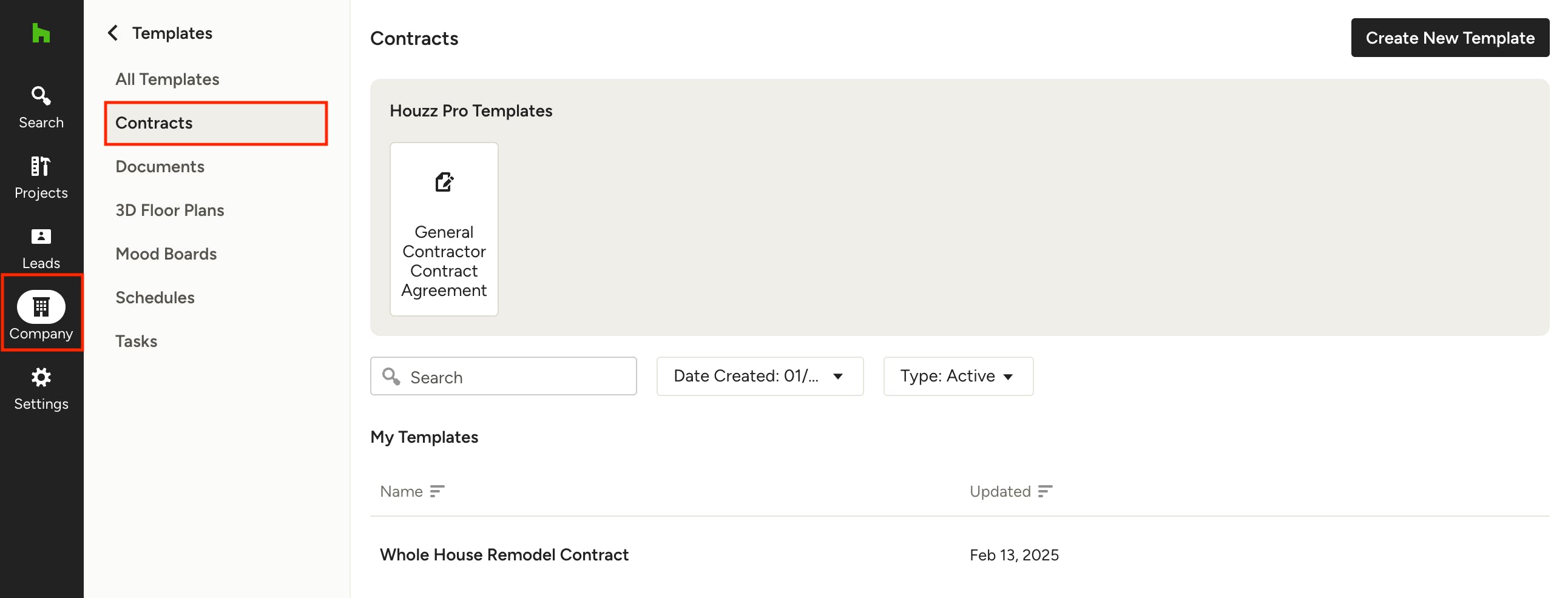Click the back chevron beside Templates
The width and height of the screenshot is (1568, 598).
[113, 33]
